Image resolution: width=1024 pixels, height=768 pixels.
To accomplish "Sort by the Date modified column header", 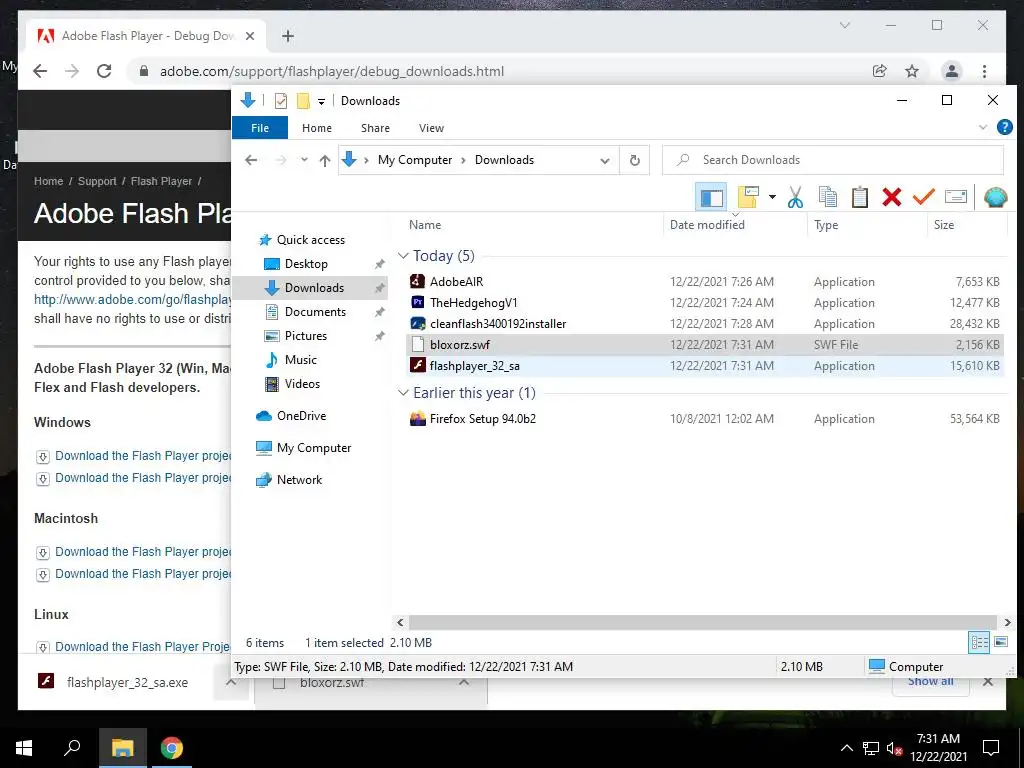I will coord(707,225).
